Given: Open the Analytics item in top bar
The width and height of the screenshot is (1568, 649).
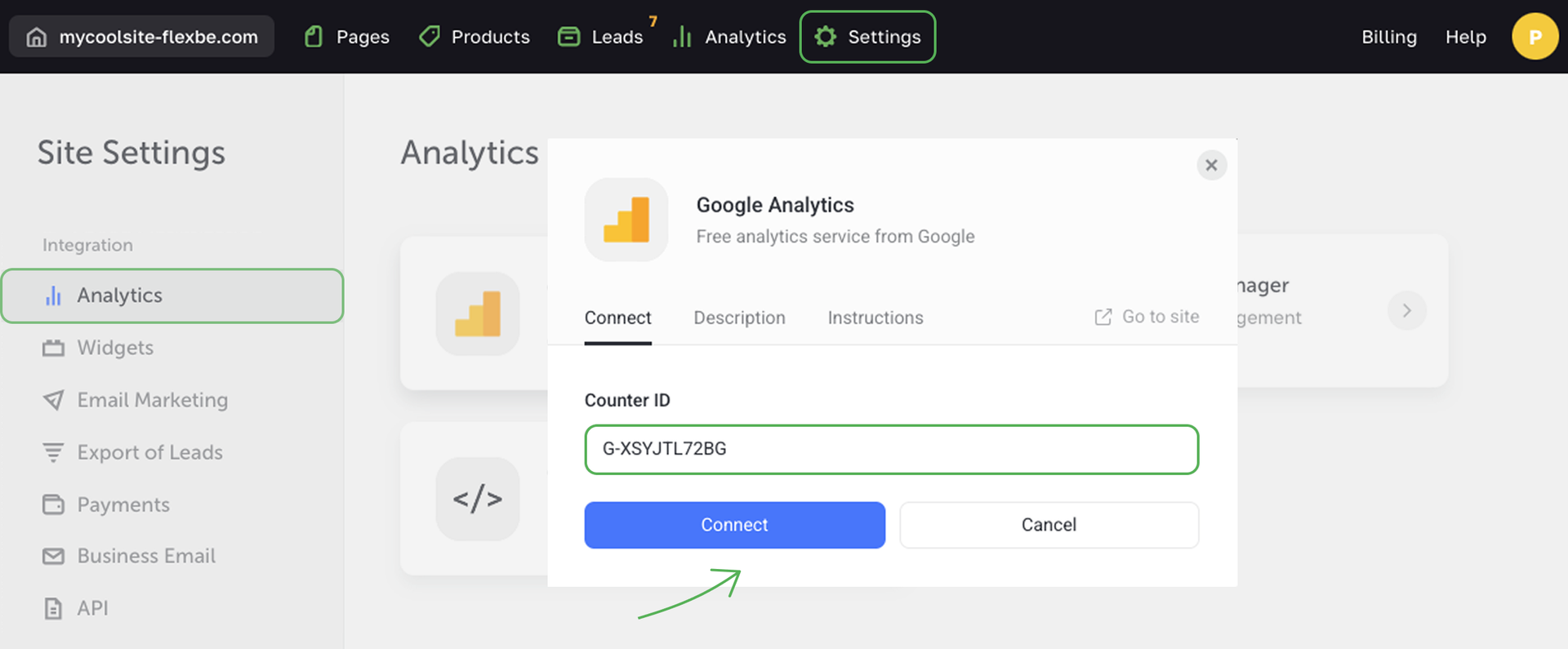Looking at the screenshot, I should tap(729, 37).
